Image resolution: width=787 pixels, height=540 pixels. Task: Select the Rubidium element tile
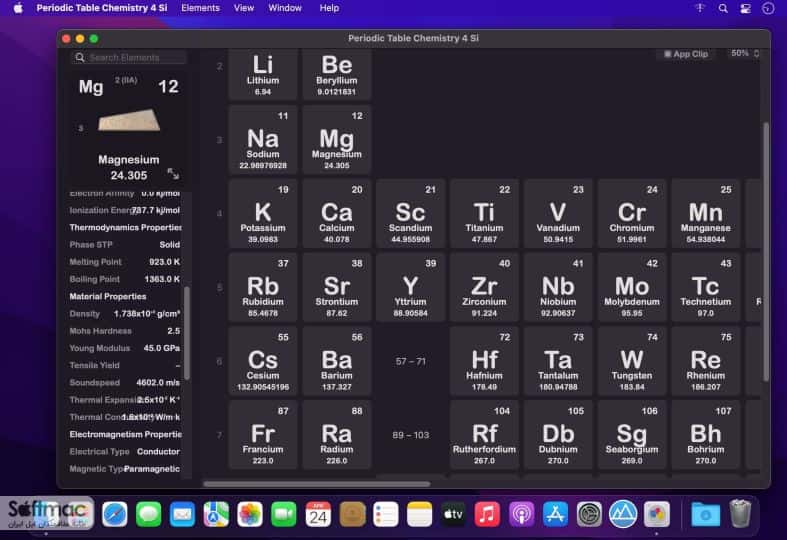(263, 288)
